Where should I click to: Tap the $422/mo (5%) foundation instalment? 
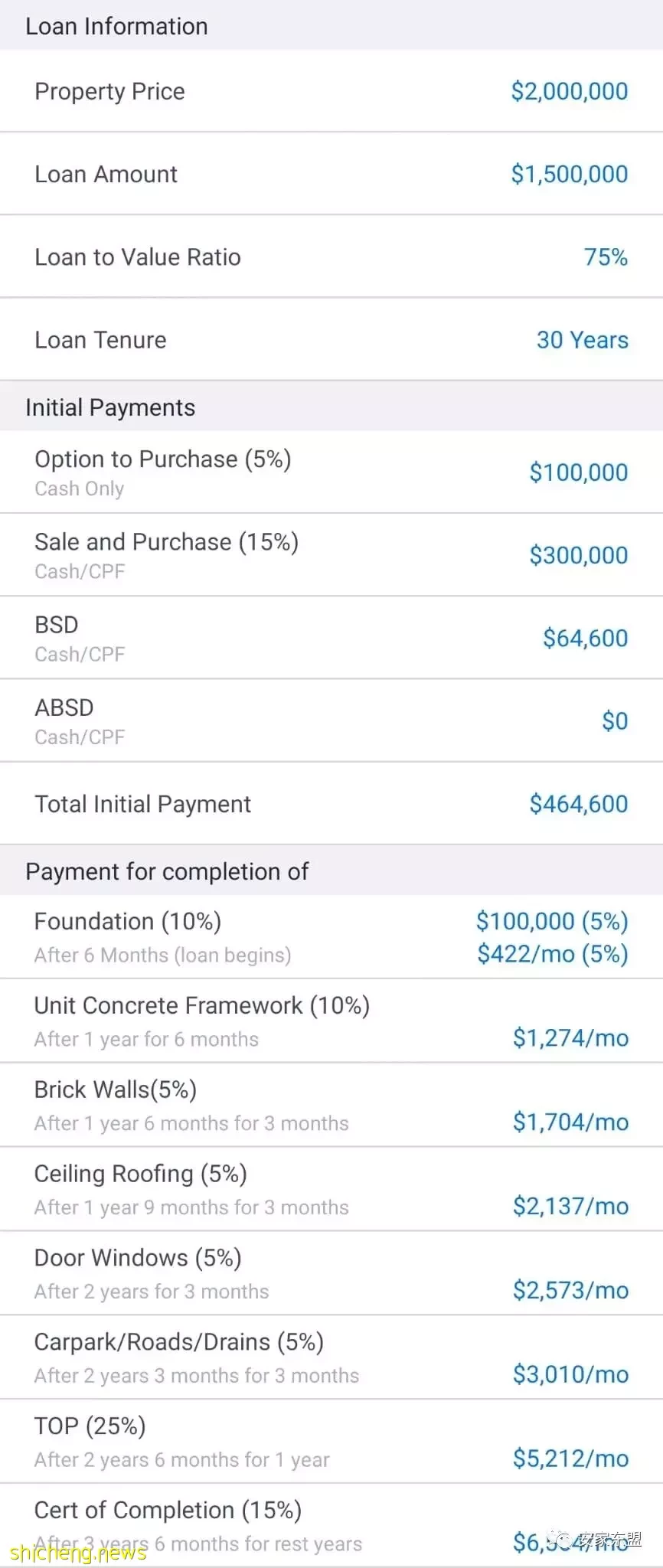(552, 953)
